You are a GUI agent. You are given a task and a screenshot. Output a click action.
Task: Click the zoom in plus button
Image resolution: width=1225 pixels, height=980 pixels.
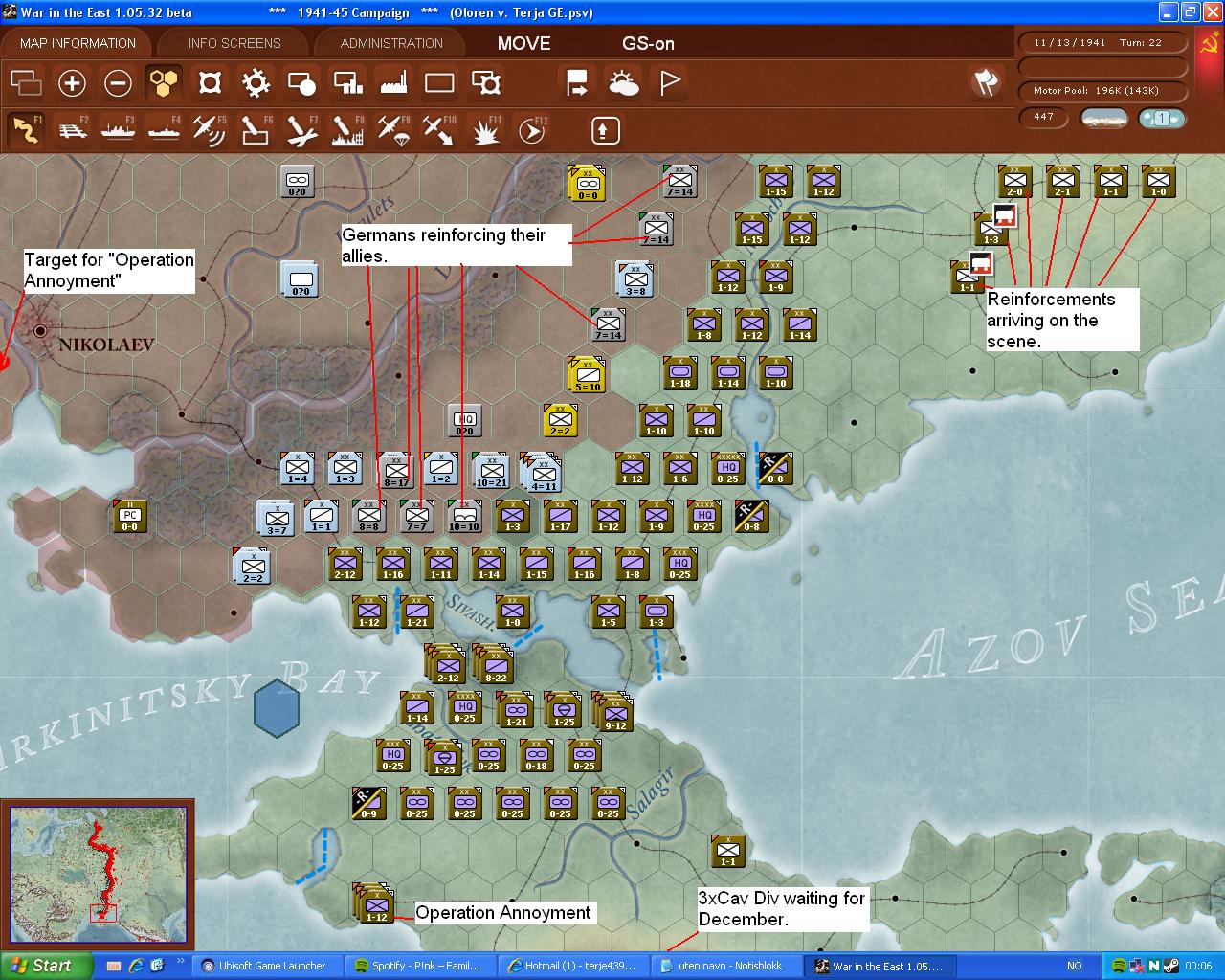pos(72,83)
